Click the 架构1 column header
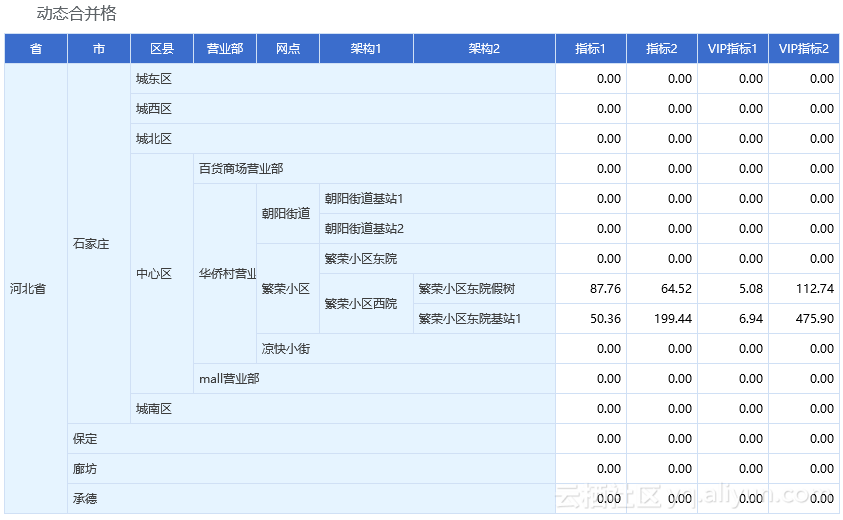 click(x=366, y=48)
